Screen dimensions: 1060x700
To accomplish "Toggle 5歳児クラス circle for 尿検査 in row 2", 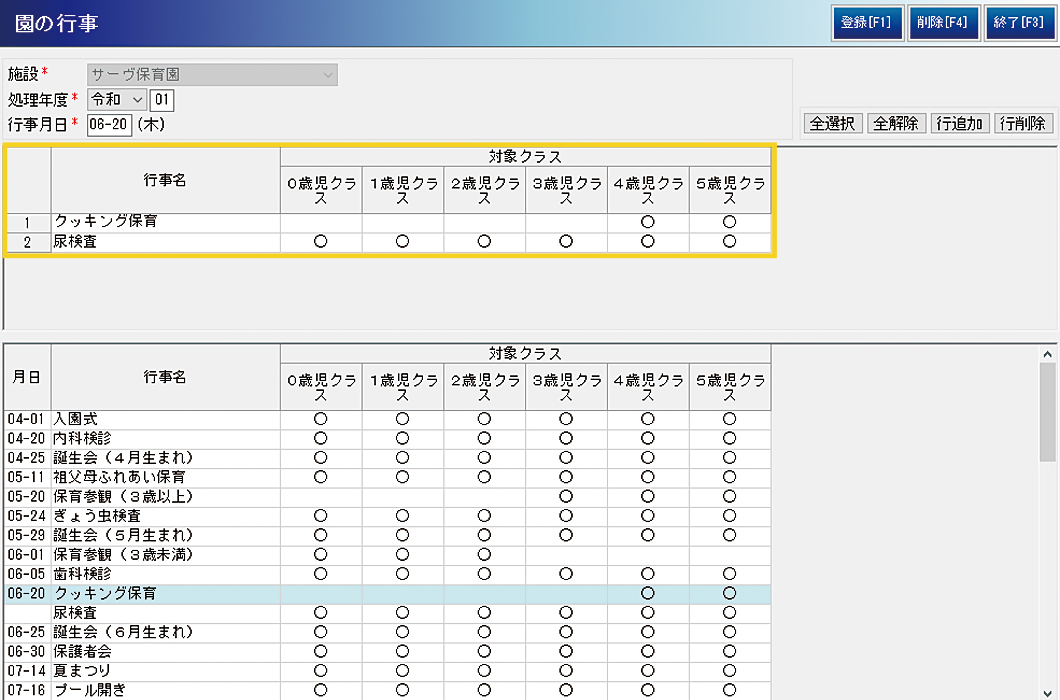I will 730,242.
